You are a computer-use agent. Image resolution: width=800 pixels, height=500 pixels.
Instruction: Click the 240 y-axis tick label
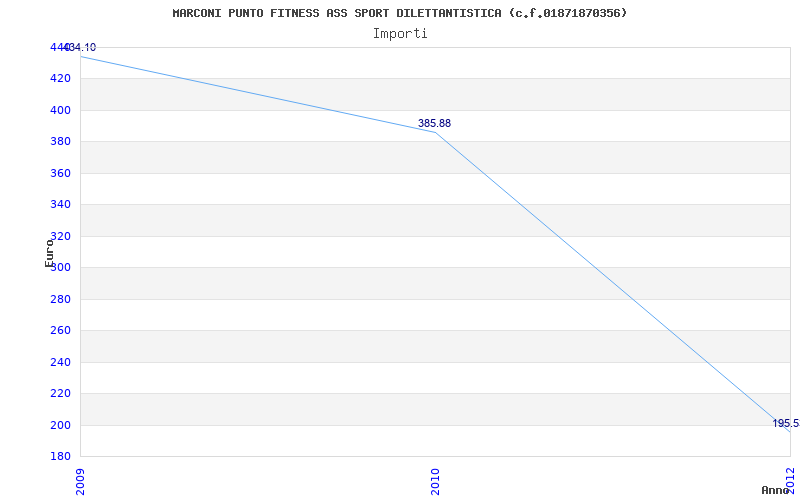point(60,362)
